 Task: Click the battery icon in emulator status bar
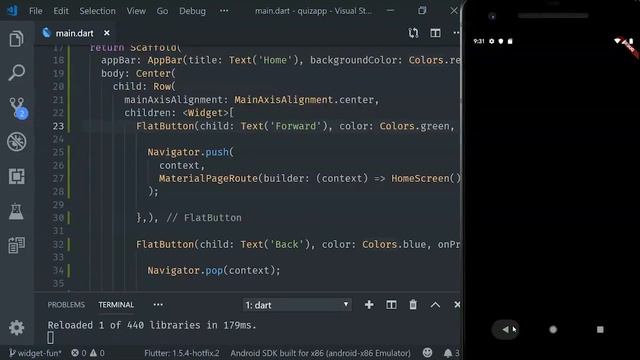[631, 41]
